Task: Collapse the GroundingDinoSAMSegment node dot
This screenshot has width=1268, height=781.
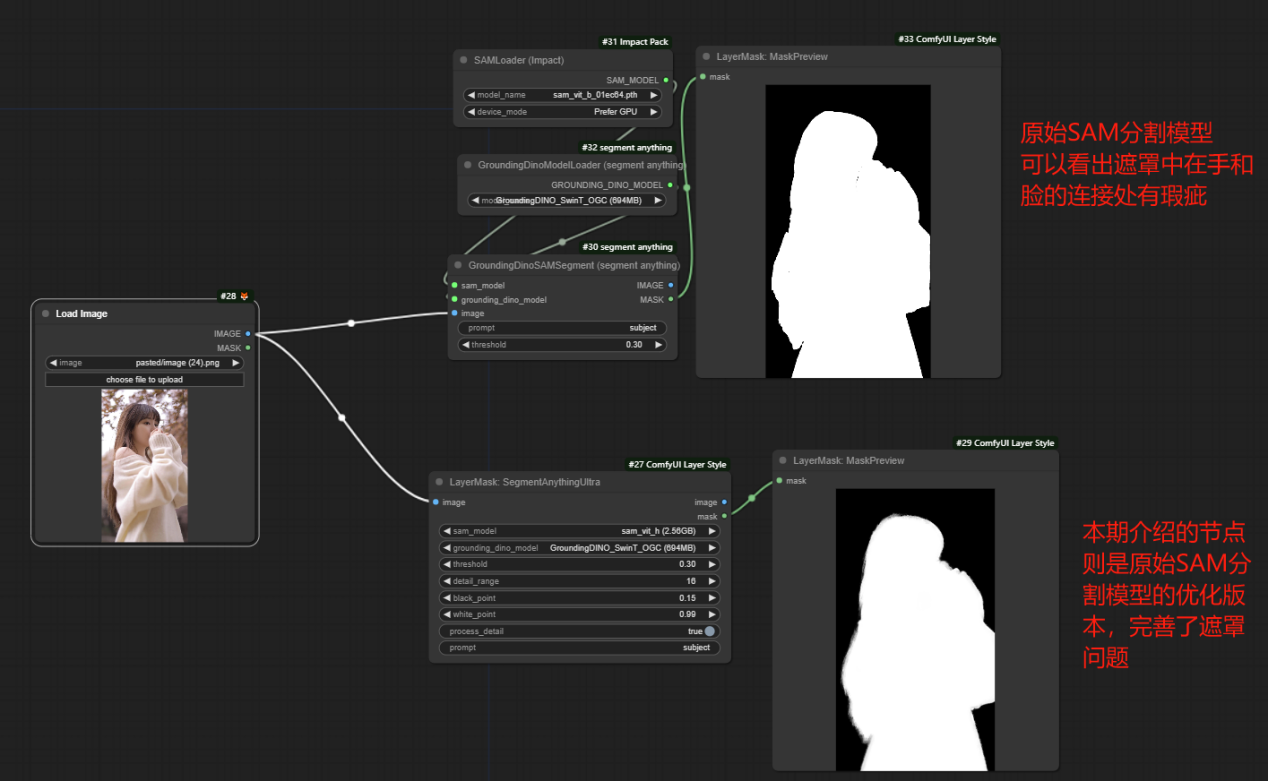Action: 458,265
